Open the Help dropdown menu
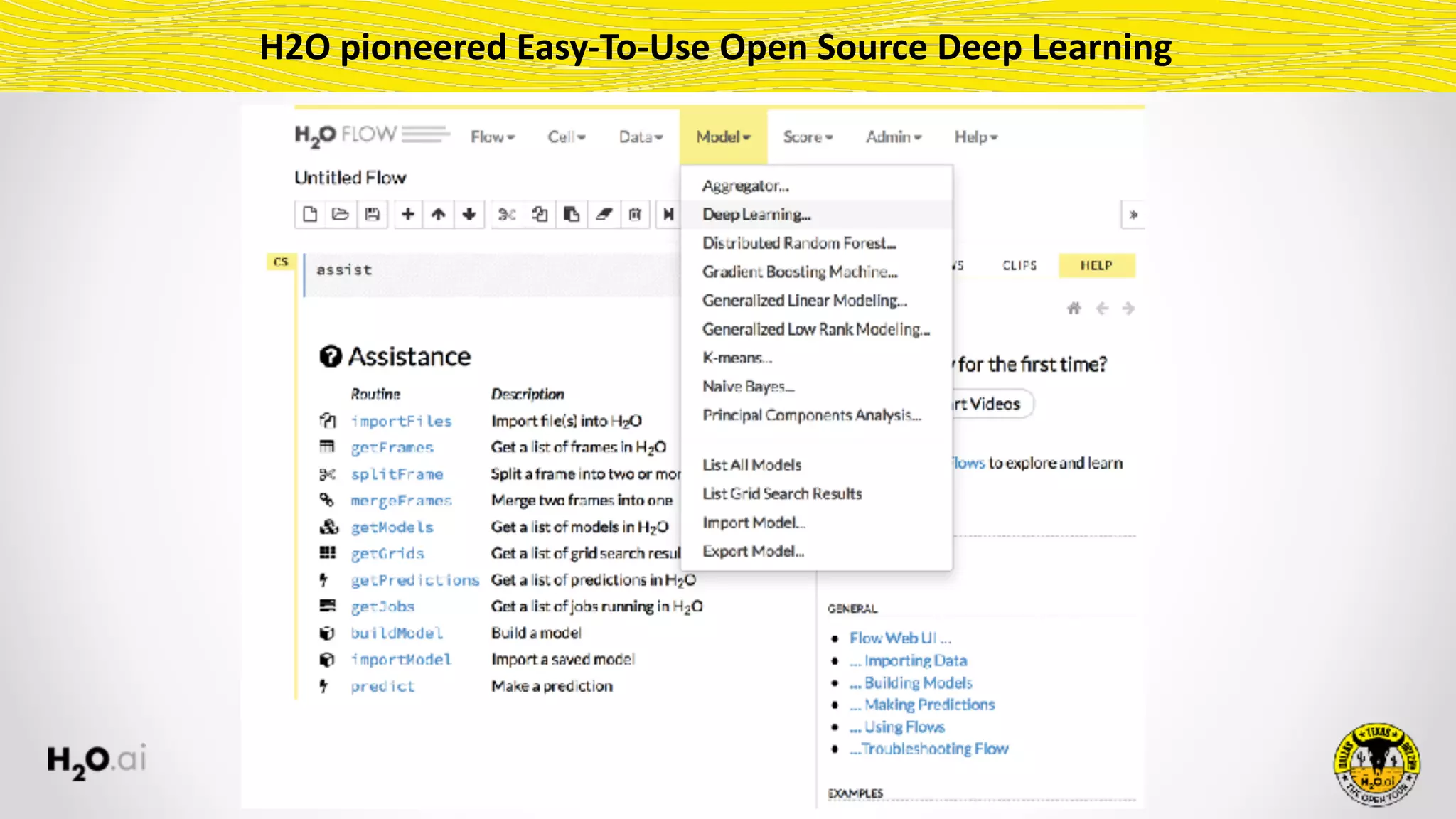 tap(976, 136)
